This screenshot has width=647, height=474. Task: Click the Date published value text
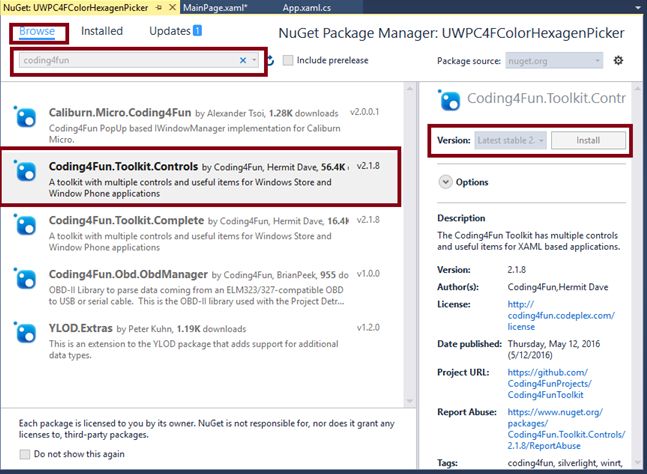554,349
